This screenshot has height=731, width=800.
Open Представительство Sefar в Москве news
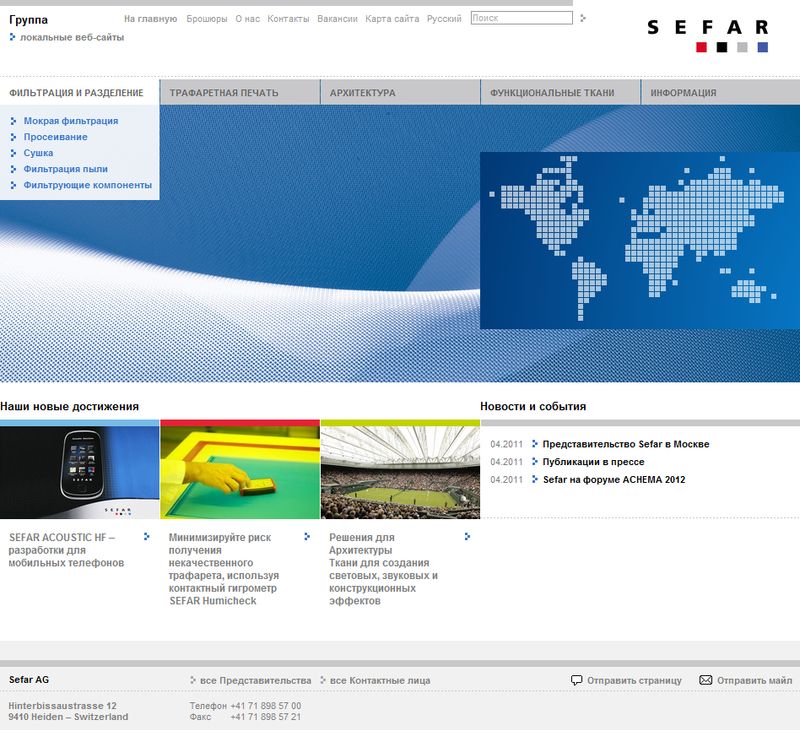pyautogui.click(x=626, y=444)
